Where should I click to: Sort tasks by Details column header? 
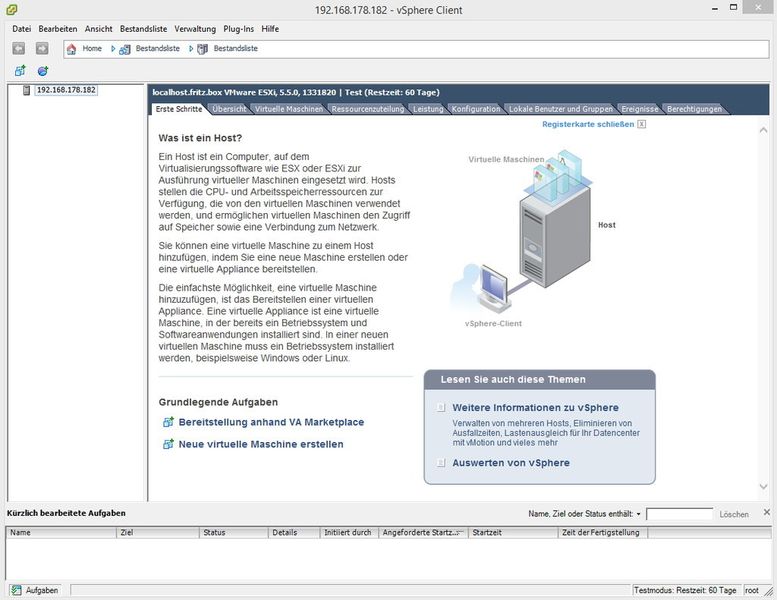tap(294, 533)
